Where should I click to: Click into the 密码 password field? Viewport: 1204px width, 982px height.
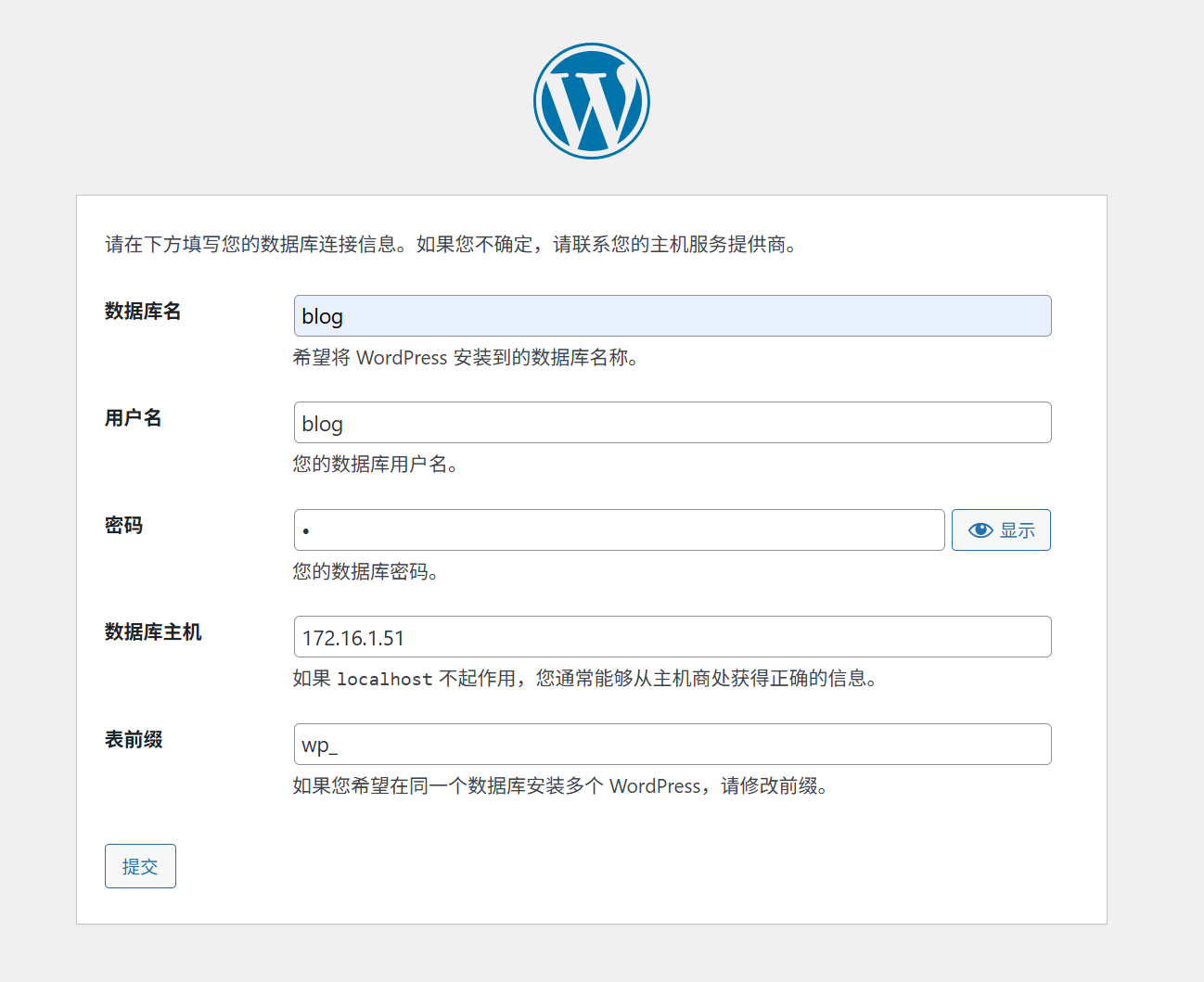tap(620, 530)
